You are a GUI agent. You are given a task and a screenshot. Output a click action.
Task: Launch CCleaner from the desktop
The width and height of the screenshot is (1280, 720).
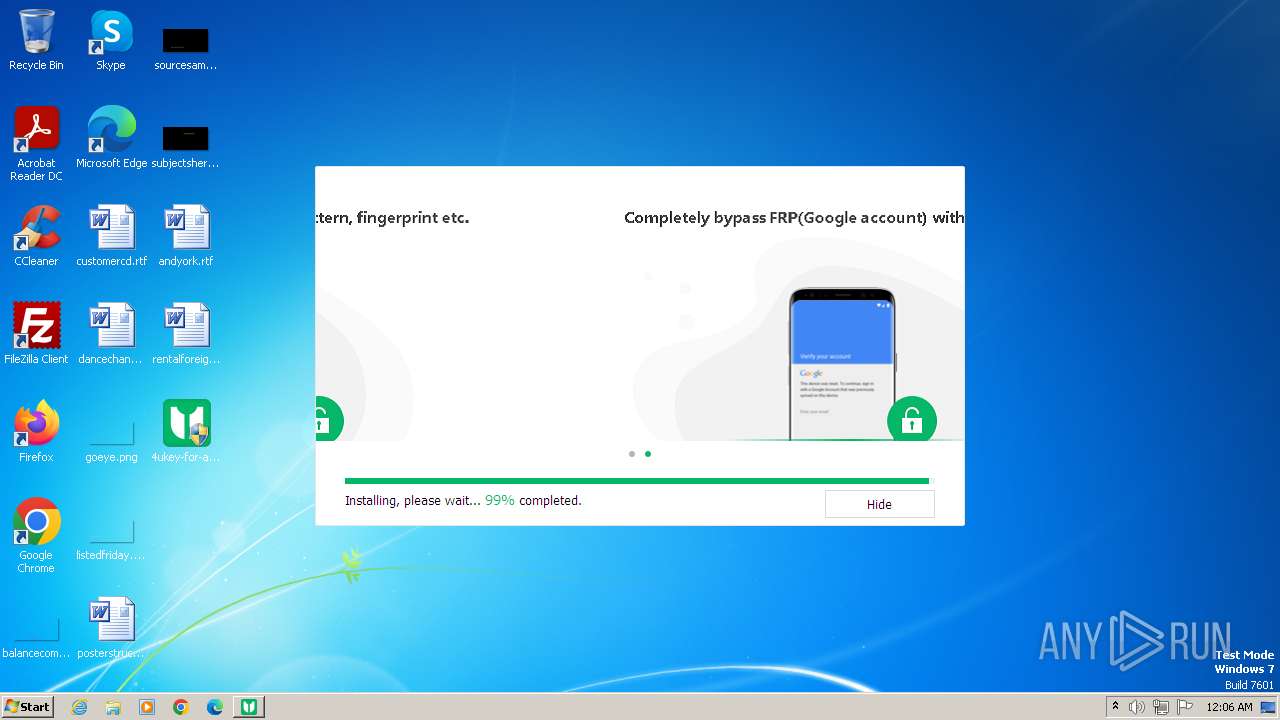click(x=36, y=236)
